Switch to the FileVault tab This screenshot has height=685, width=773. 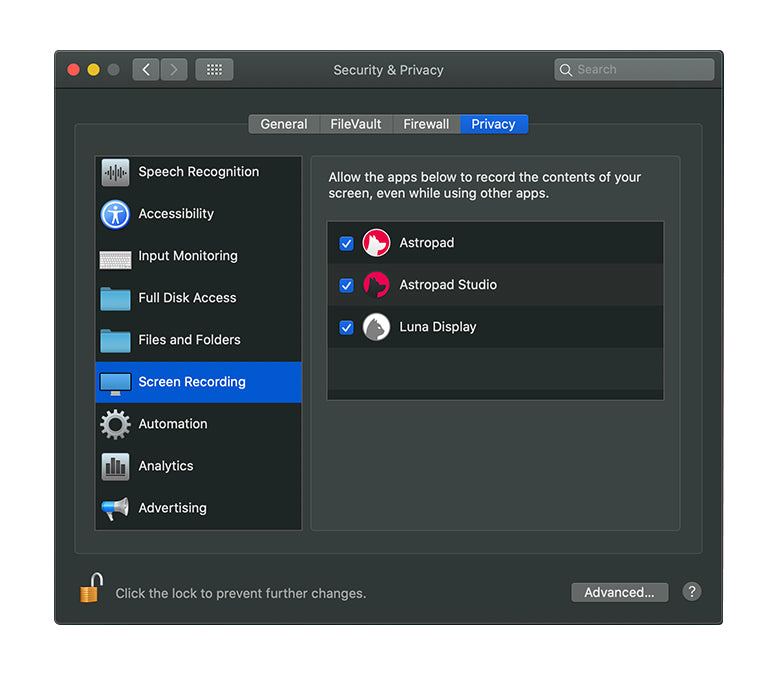pyautogui.click(x=356, y=124)
